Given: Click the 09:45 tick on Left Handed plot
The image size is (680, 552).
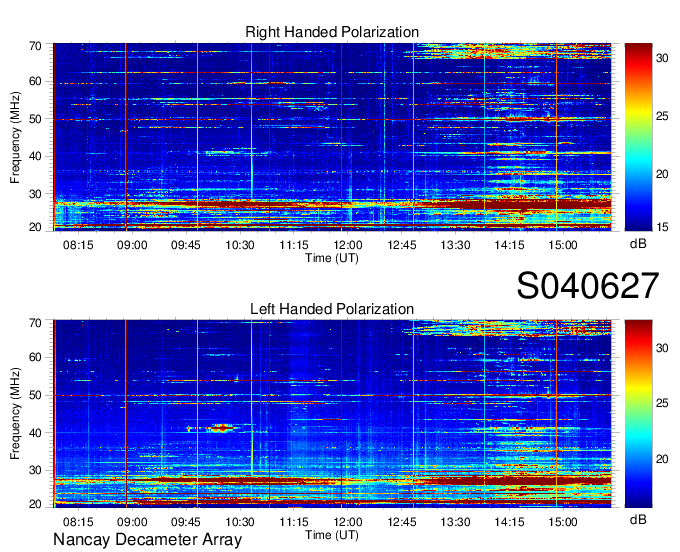Looking at the screenshot, I should coord(186,522).
